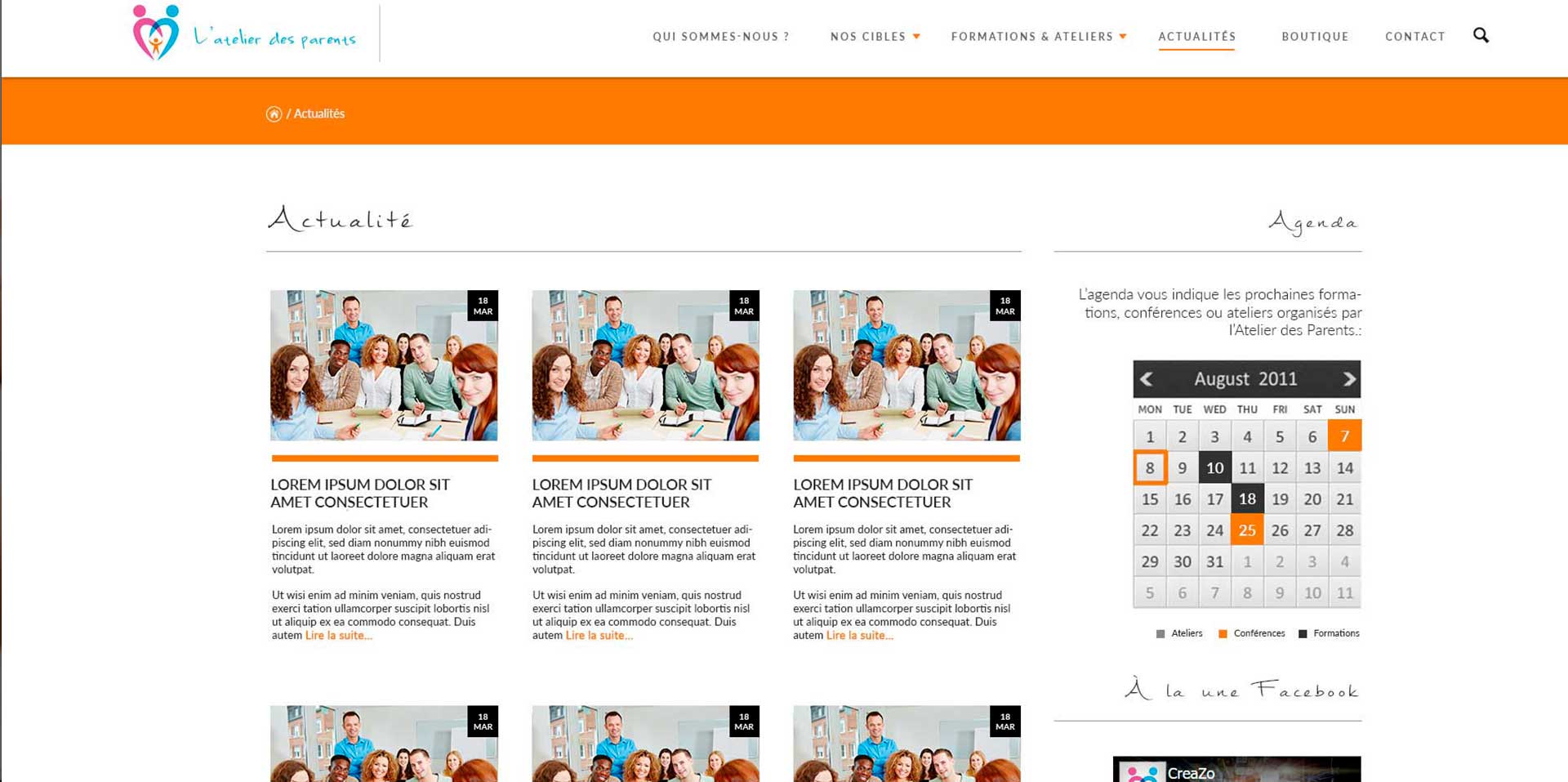
Task: Select day 1 of August in calendar
Action: [1150, 436]
